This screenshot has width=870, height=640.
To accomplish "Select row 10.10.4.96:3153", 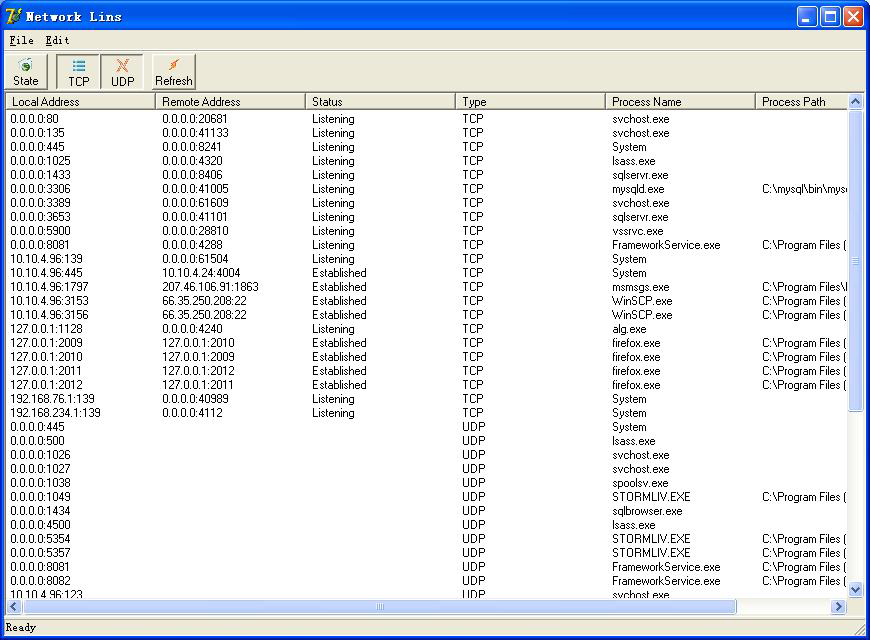I will (426, 301).
